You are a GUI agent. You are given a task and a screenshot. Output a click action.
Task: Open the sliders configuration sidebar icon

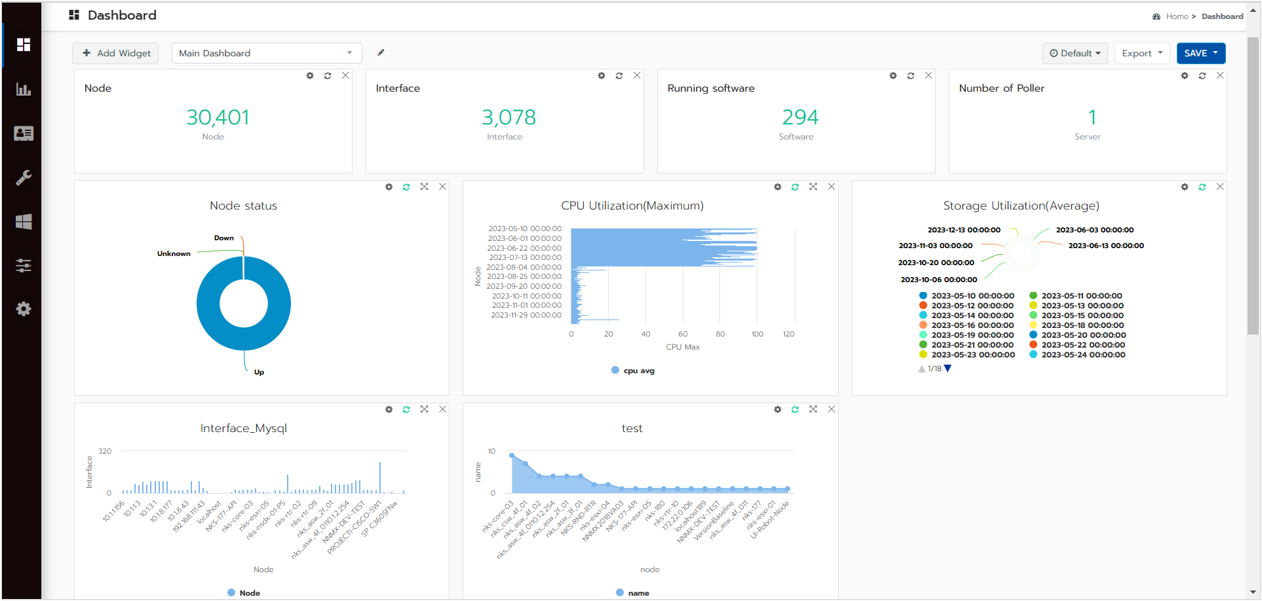click(23, 265)
